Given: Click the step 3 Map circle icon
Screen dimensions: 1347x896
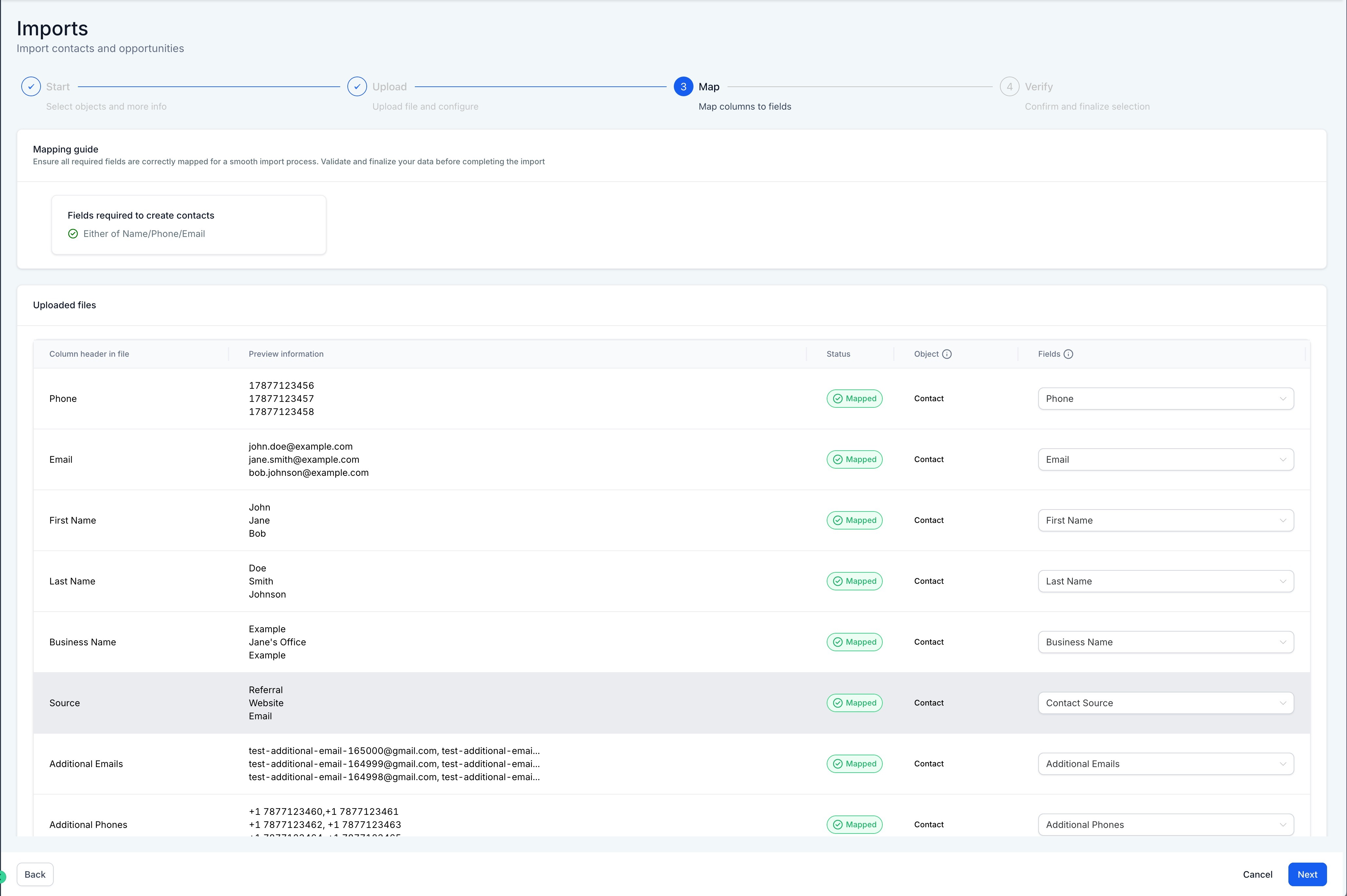Looking at the screenshot, I should coord(683,87).
